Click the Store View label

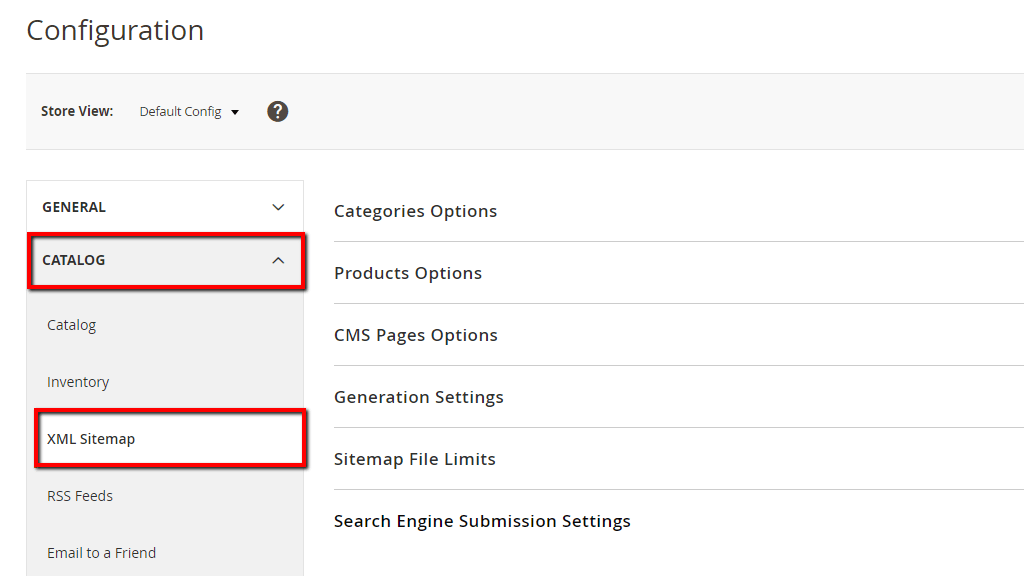pyautogui.click(x=77, y=111)
